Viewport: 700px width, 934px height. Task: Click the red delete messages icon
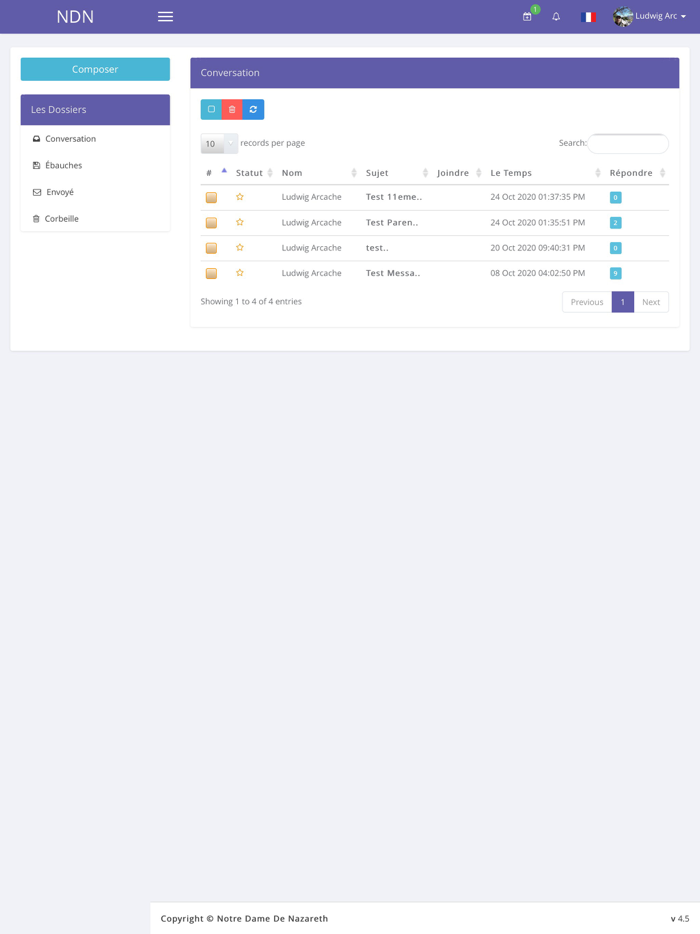click(233, 109)
